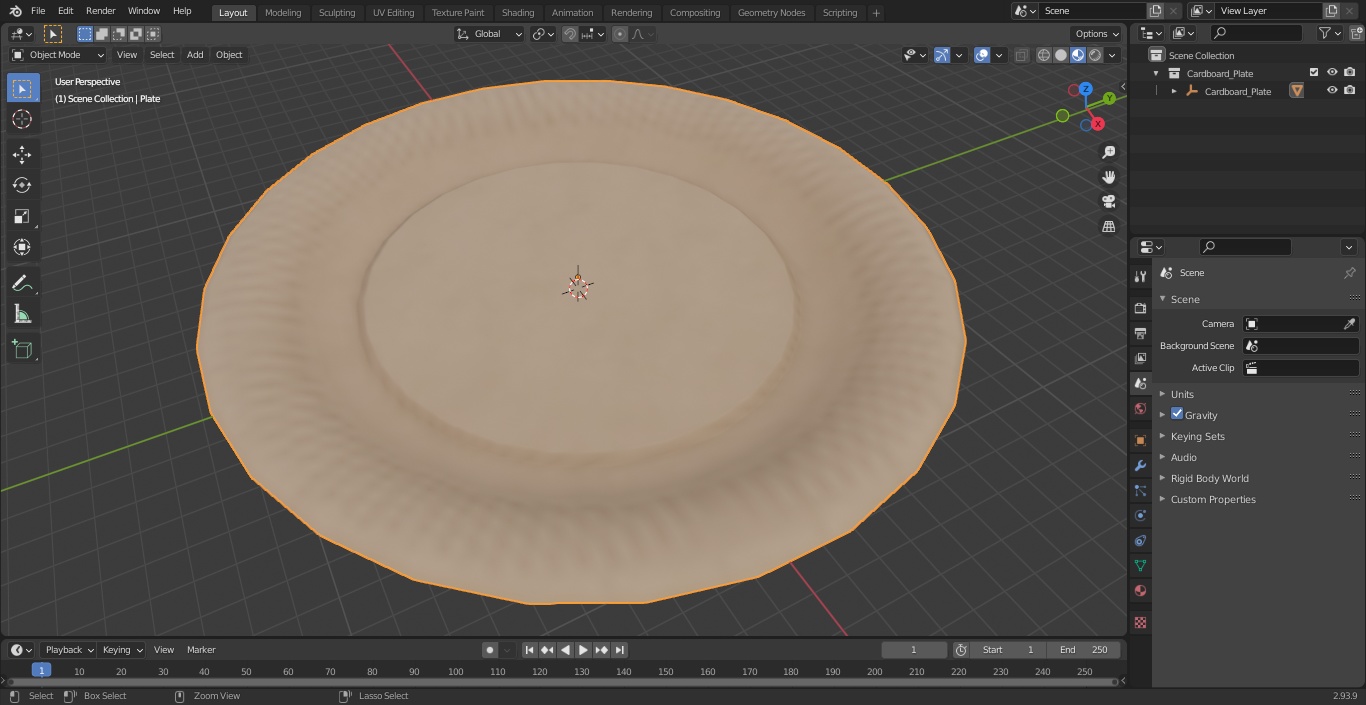Open the Output properties tab
1366x705 pixels.
tap(1140, 333)
